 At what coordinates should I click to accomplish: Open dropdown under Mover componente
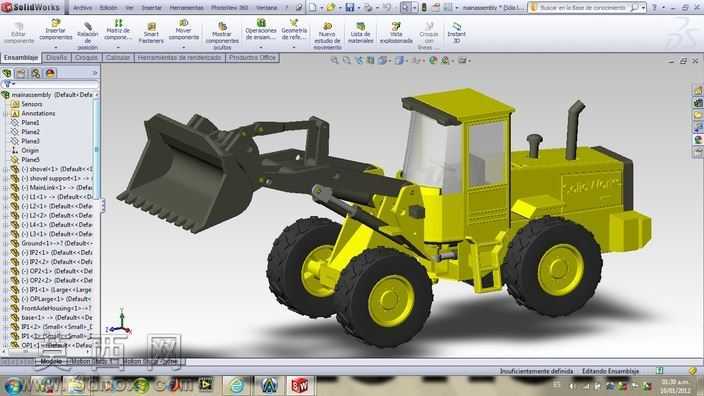184,47
